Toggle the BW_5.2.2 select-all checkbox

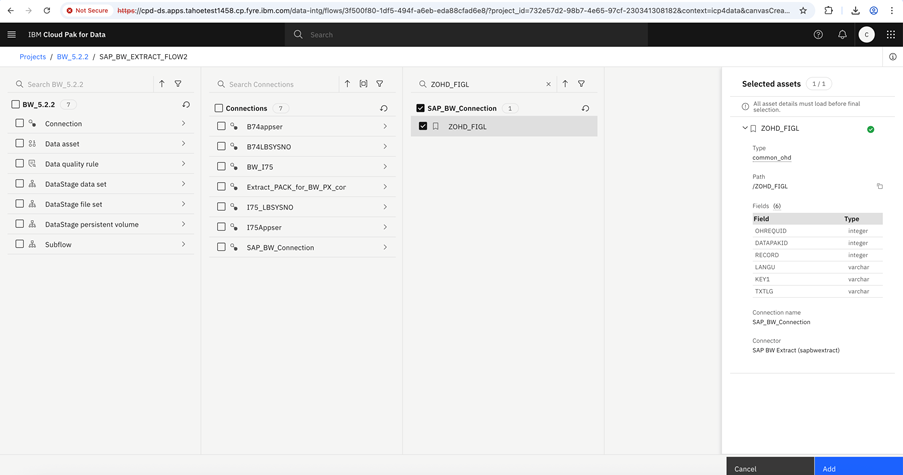(16, 104)
